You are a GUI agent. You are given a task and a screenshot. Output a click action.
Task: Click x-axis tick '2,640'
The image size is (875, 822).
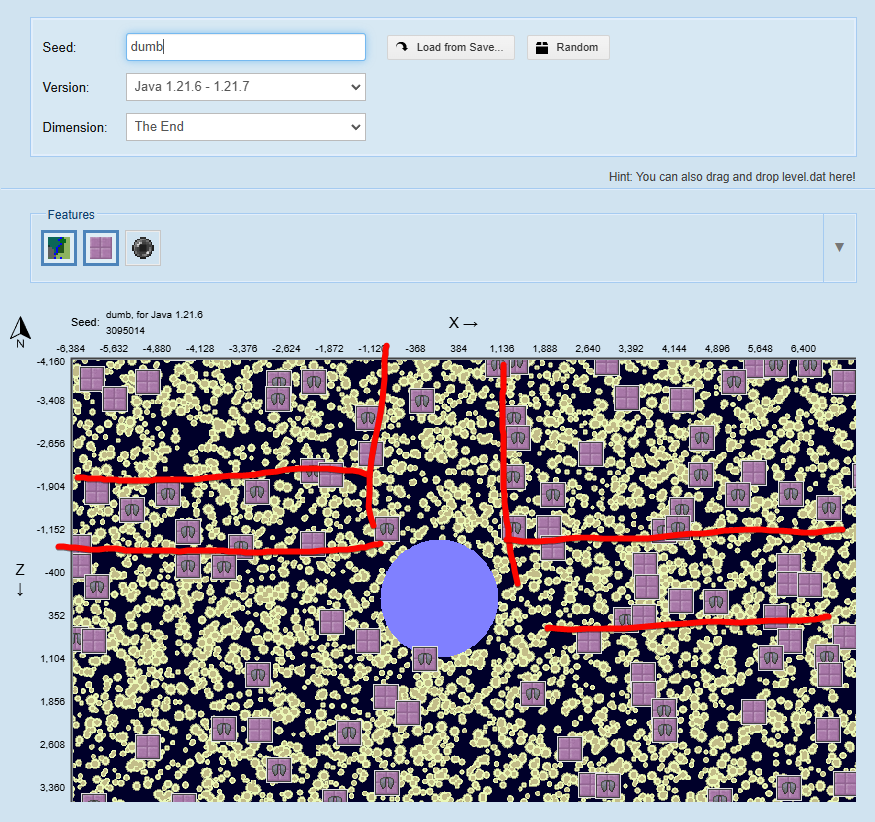[588, 349]
